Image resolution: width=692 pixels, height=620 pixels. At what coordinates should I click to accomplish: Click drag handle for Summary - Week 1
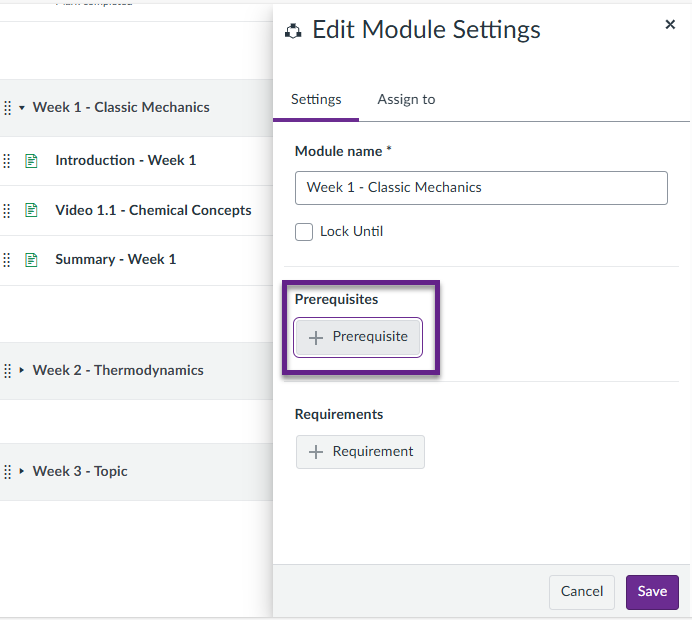7,260
